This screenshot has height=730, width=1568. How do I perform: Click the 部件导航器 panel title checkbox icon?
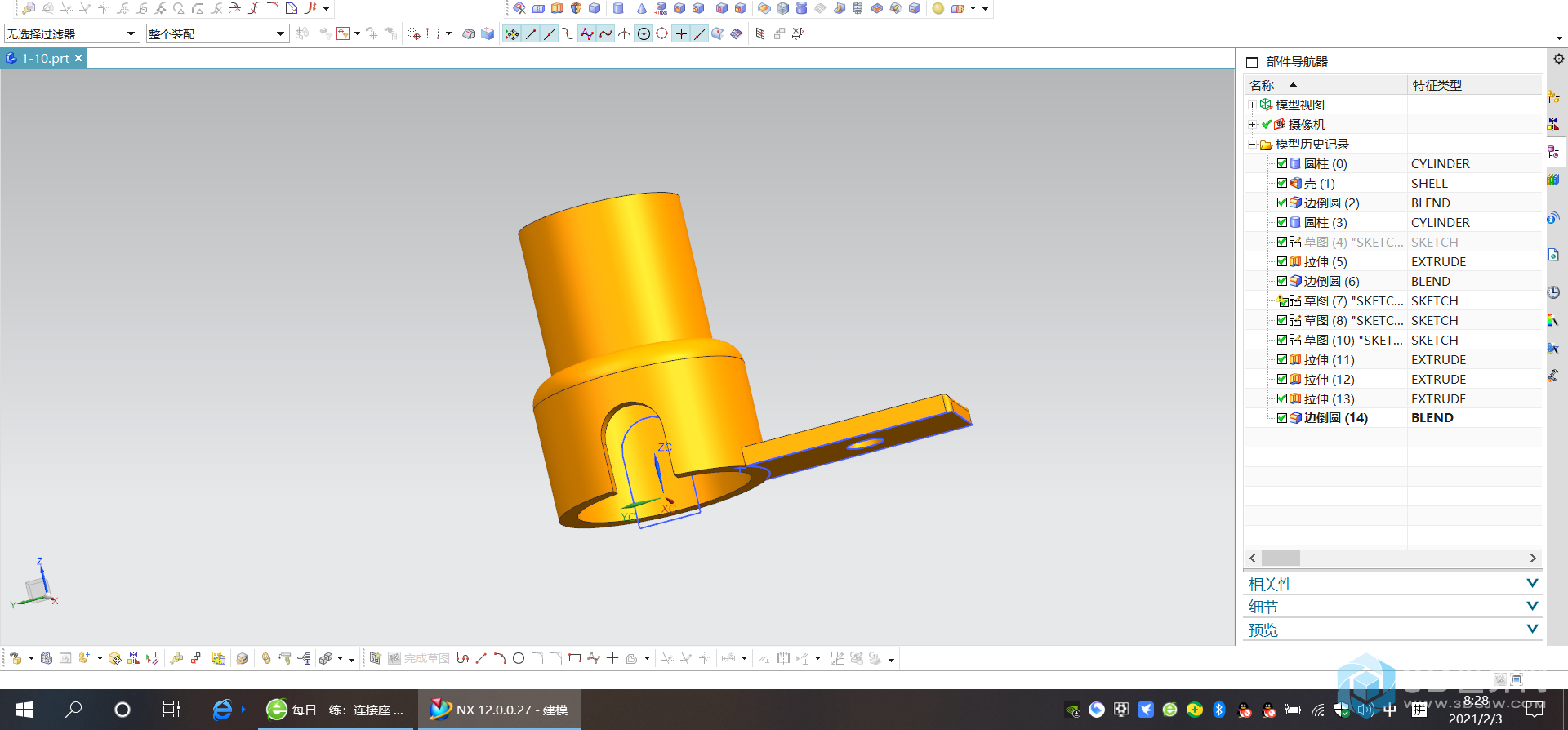click(x=1251, y=62)
